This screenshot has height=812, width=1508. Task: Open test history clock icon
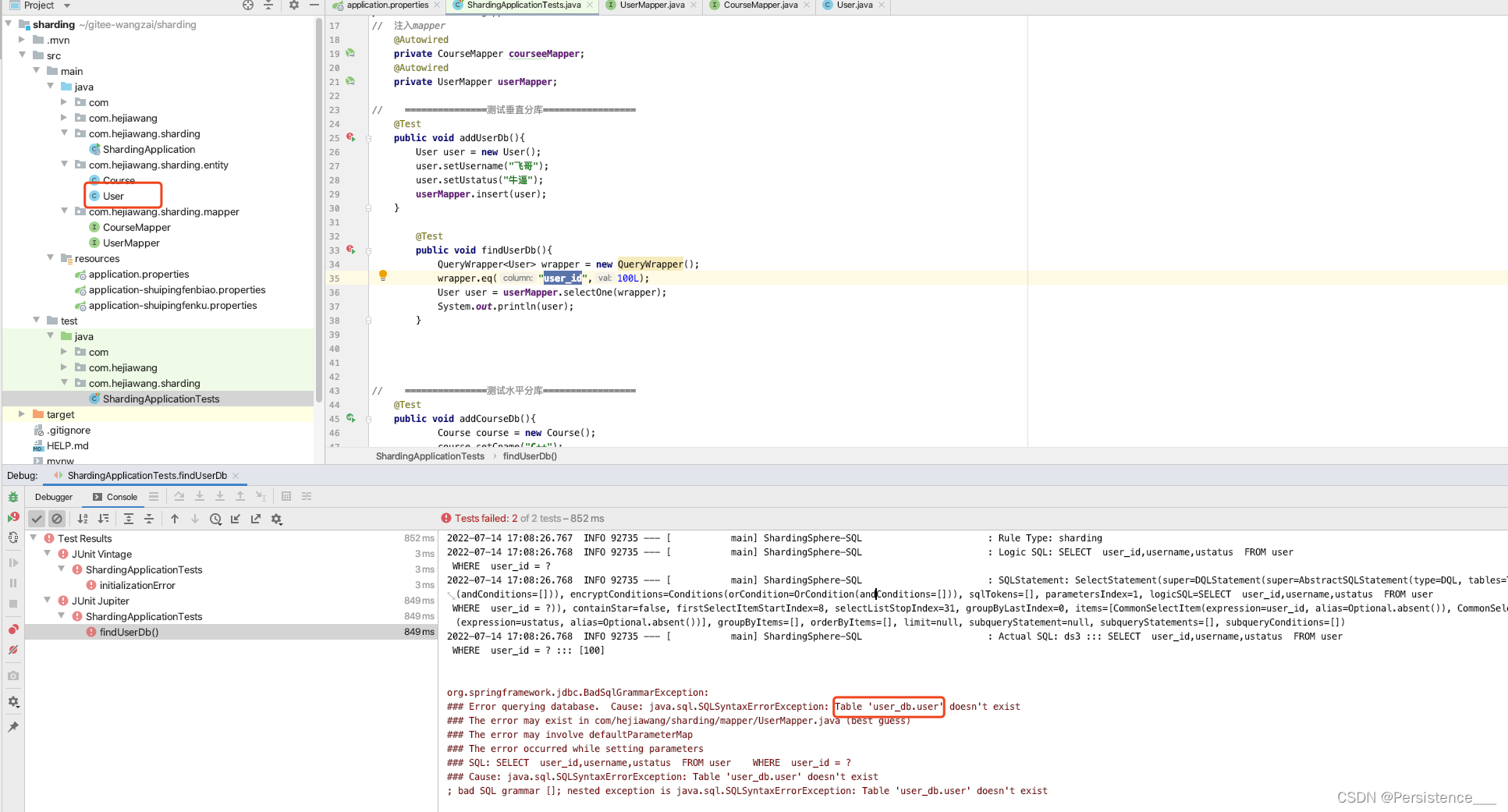tap(215, 519)
